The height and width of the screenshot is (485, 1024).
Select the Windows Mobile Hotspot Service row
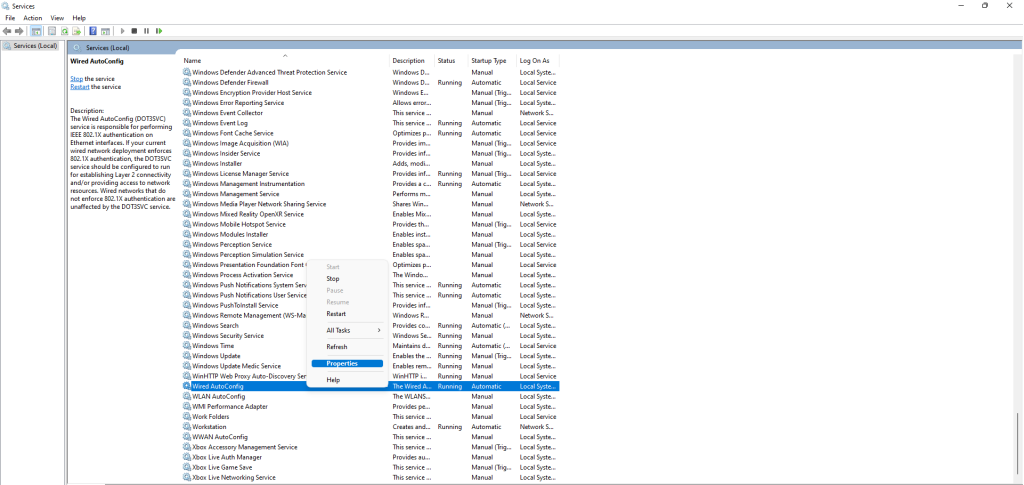click(x=370, y=225)
